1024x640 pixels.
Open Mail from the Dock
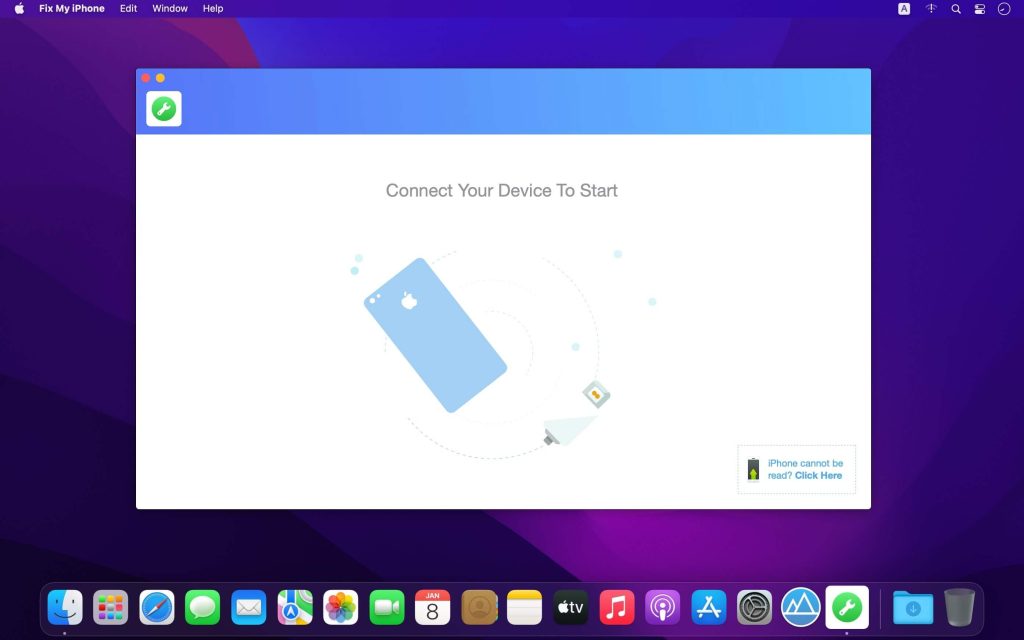(249, 607)
